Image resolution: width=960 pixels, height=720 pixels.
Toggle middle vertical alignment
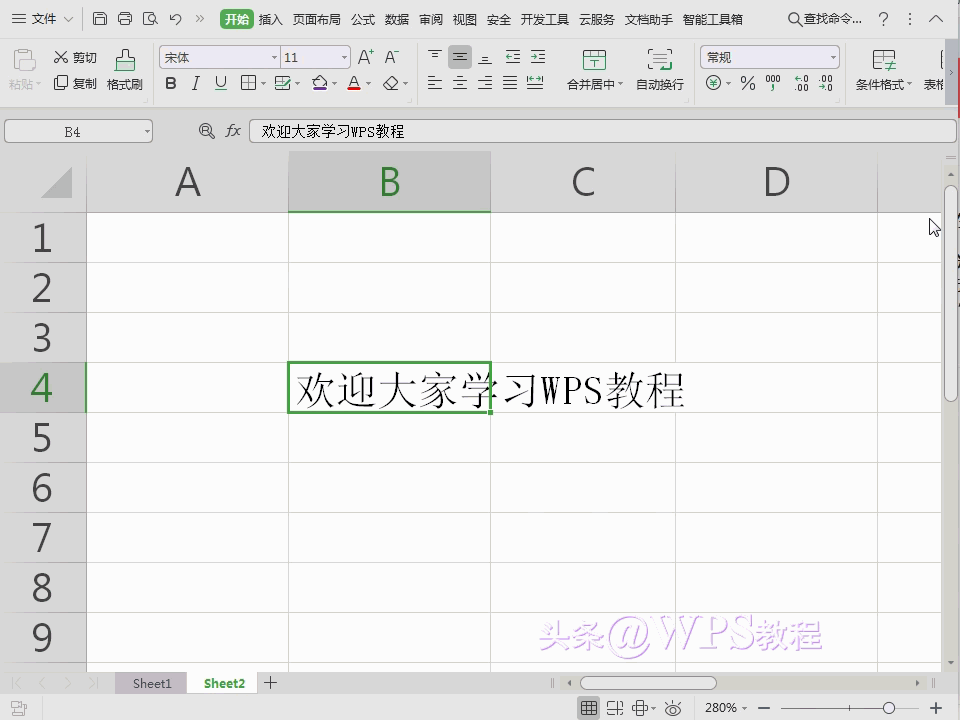(460, 57)
